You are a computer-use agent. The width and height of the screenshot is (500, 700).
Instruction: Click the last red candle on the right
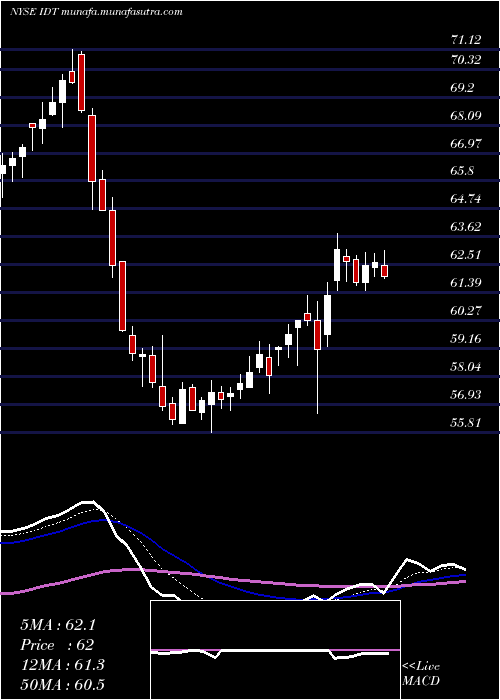385,271
